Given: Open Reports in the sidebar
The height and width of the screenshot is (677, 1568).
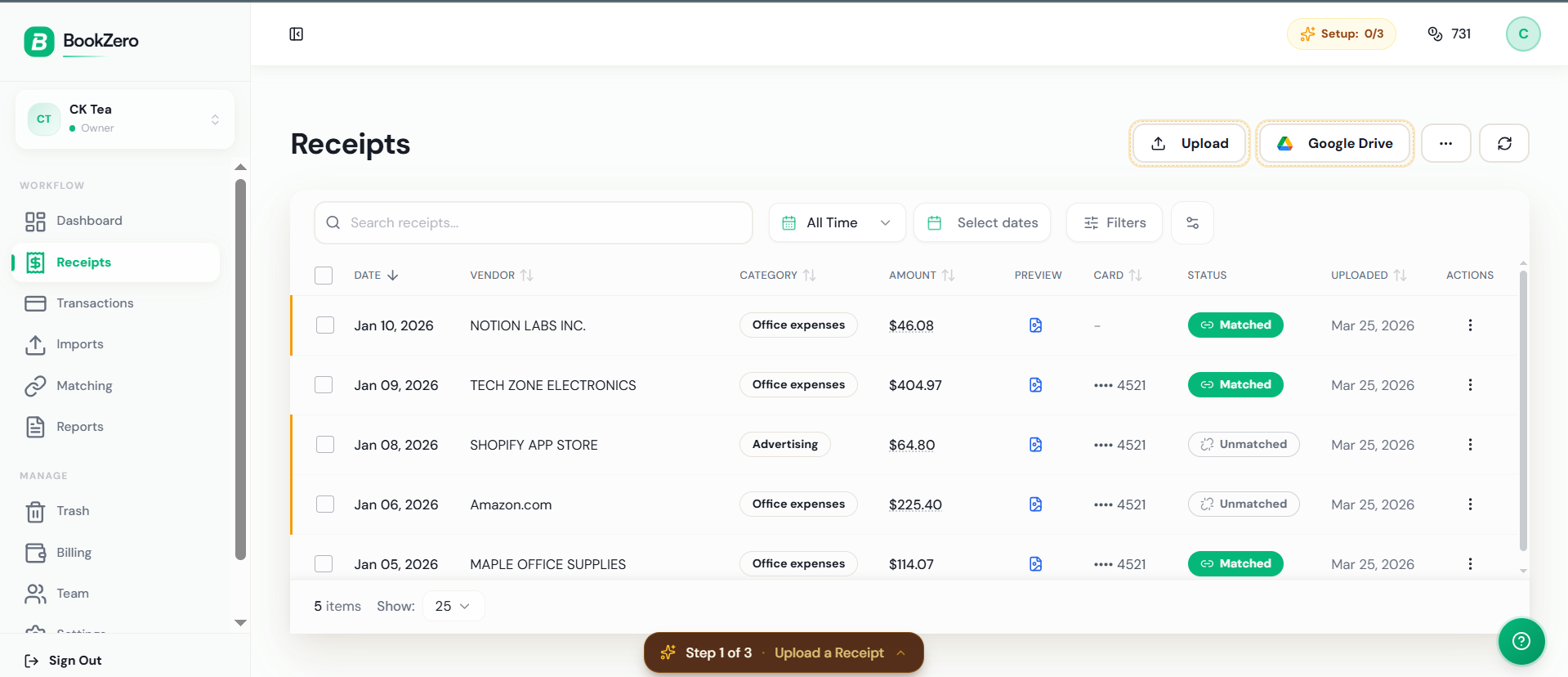Looking at the screenshot, I should tap(116, 427).
